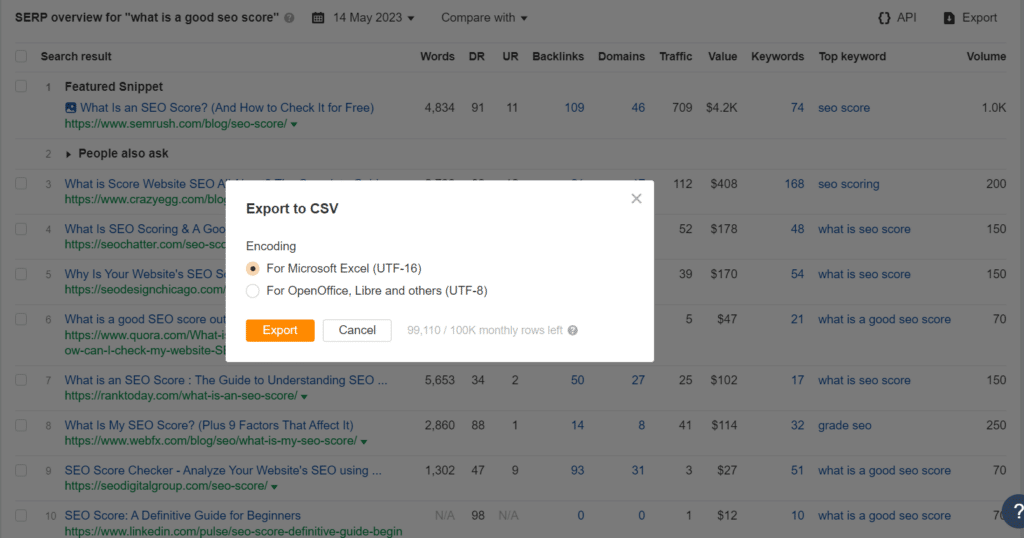Check the row 8 webfx result checkbox
The height and width of the screenshot is (538, 1024).
tap(22, 425)
